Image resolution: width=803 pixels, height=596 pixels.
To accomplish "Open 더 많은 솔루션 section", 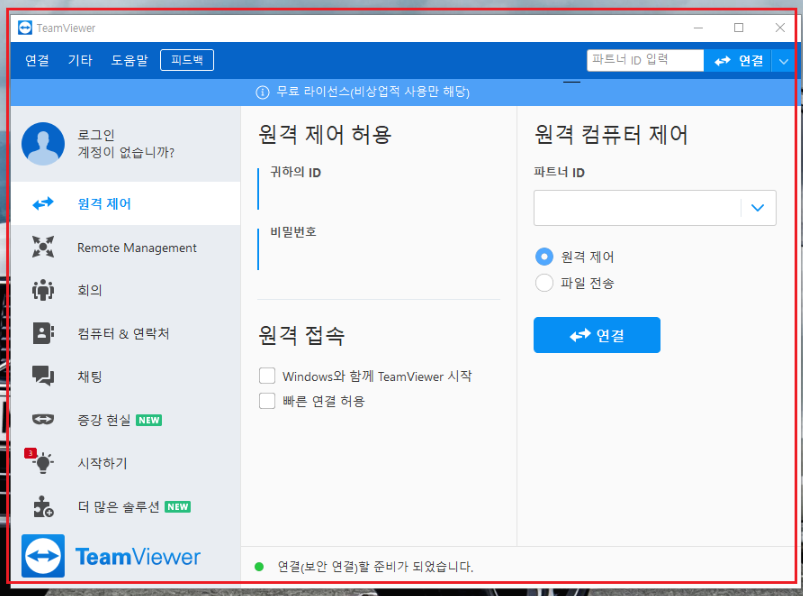I will 125,507.
